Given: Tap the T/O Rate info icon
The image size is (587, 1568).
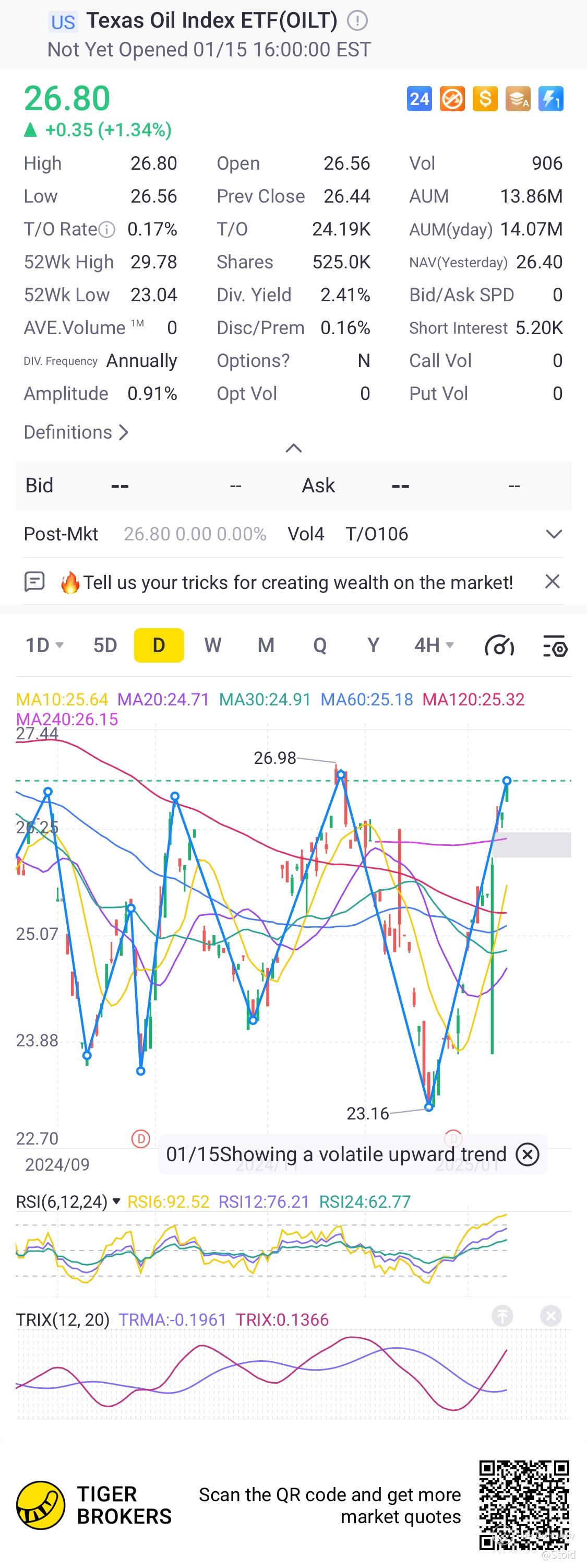Looking at the screenshot, I should [106, 229].
